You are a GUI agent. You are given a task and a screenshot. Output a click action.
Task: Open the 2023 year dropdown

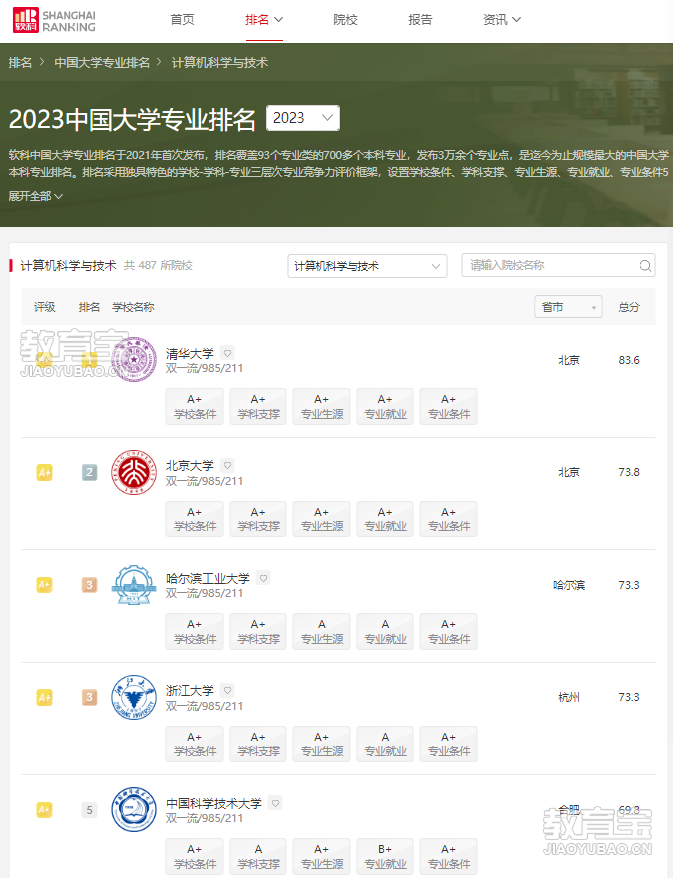pos(302,118)
